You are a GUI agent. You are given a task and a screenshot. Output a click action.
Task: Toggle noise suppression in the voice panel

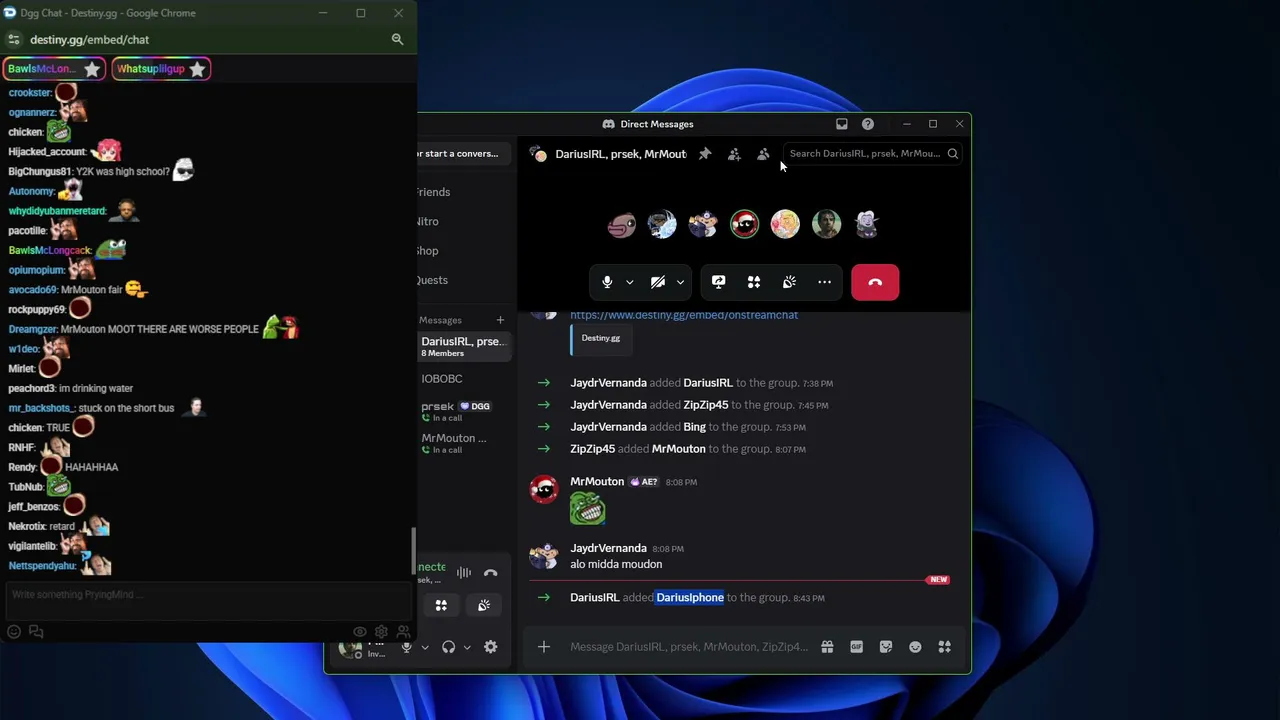tap(464, 573)
